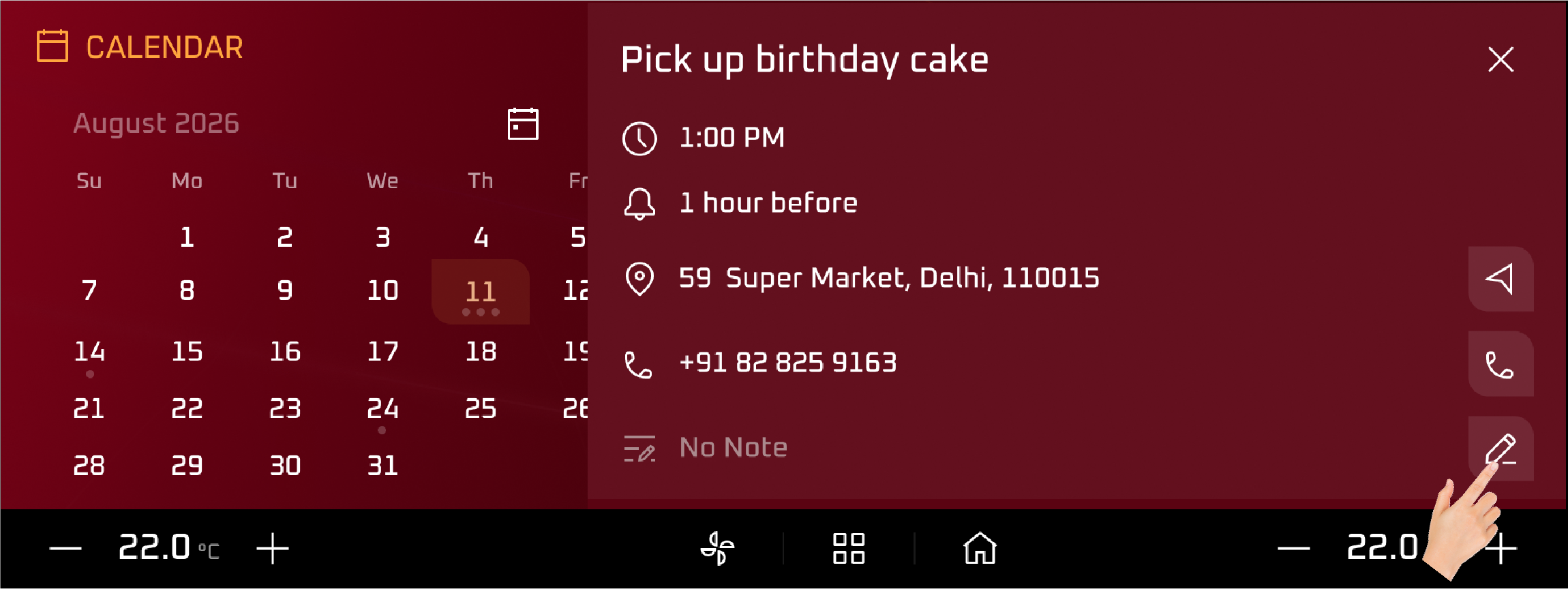1568x589 pixels.
Task: Decrease the right temperature
Action: point(1293,548)
